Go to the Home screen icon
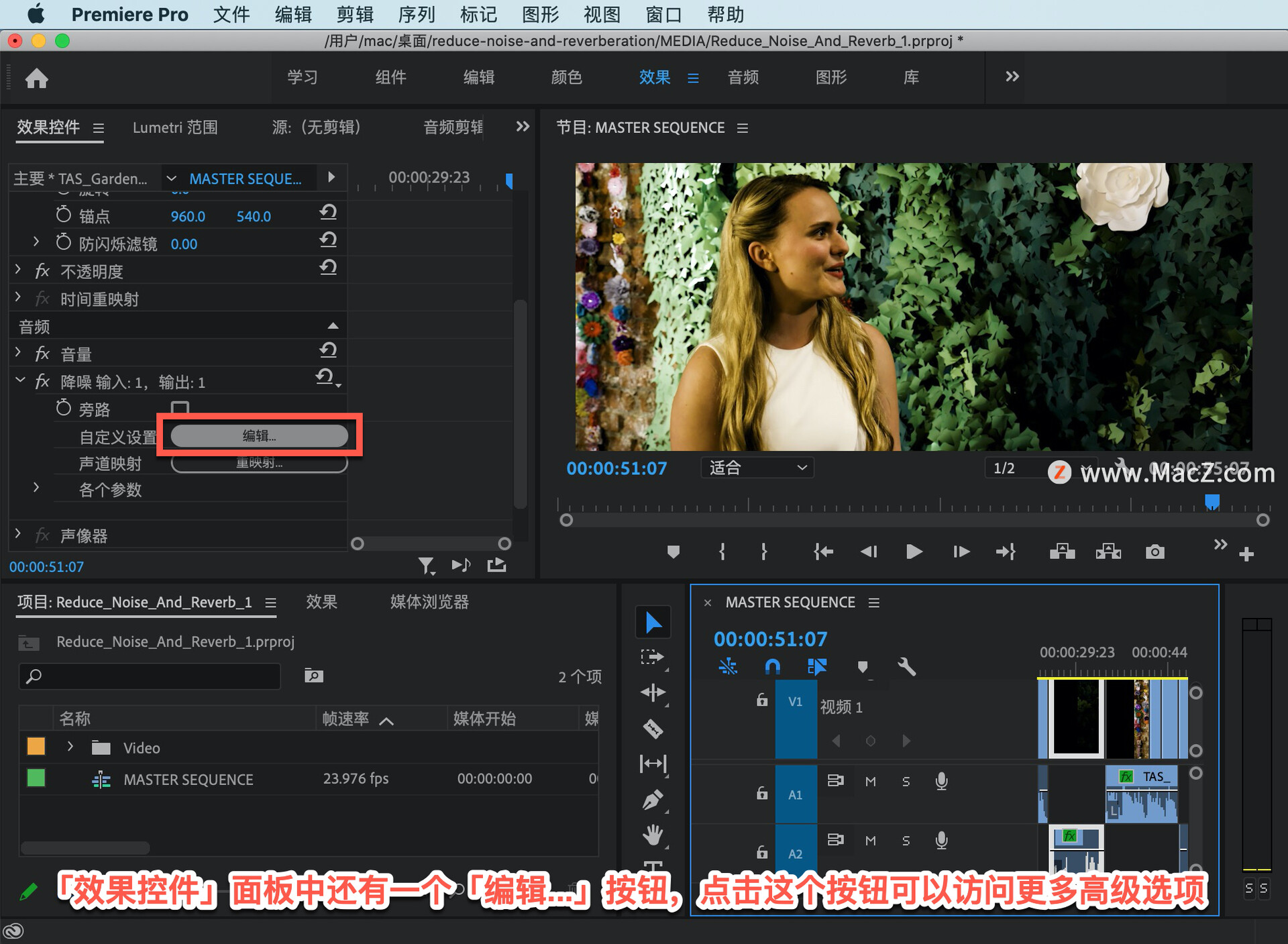Image resolution: width=1288 pixels, height=944 pixels. pos(36,78)
